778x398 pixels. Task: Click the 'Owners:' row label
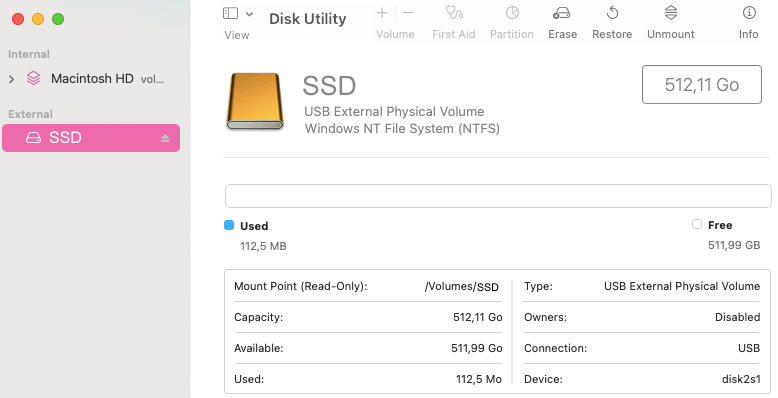(545, 318)
